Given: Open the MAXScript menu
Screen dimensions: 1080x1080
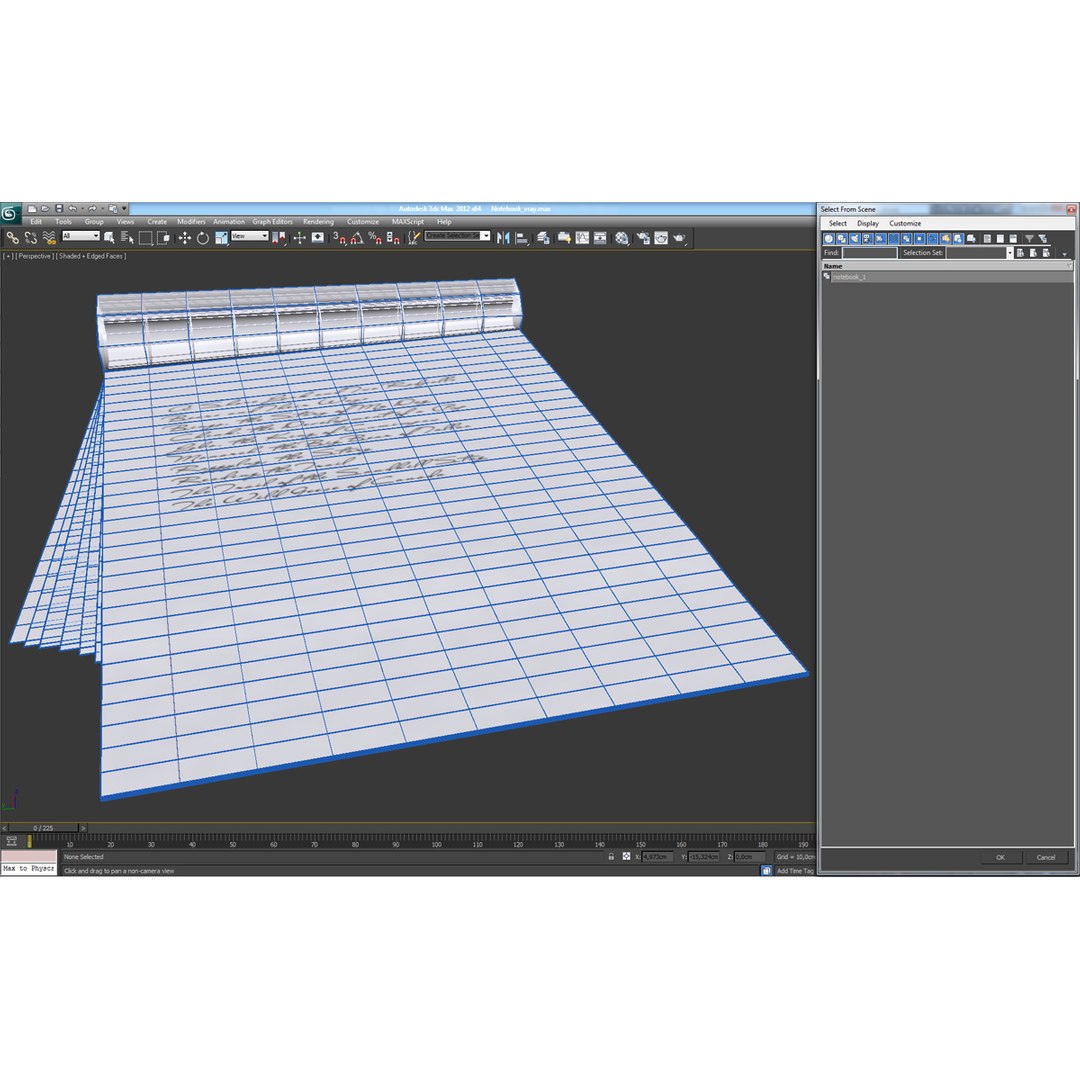Looking at the screenshot, I should pyautogui.click(x=408, y=222).
